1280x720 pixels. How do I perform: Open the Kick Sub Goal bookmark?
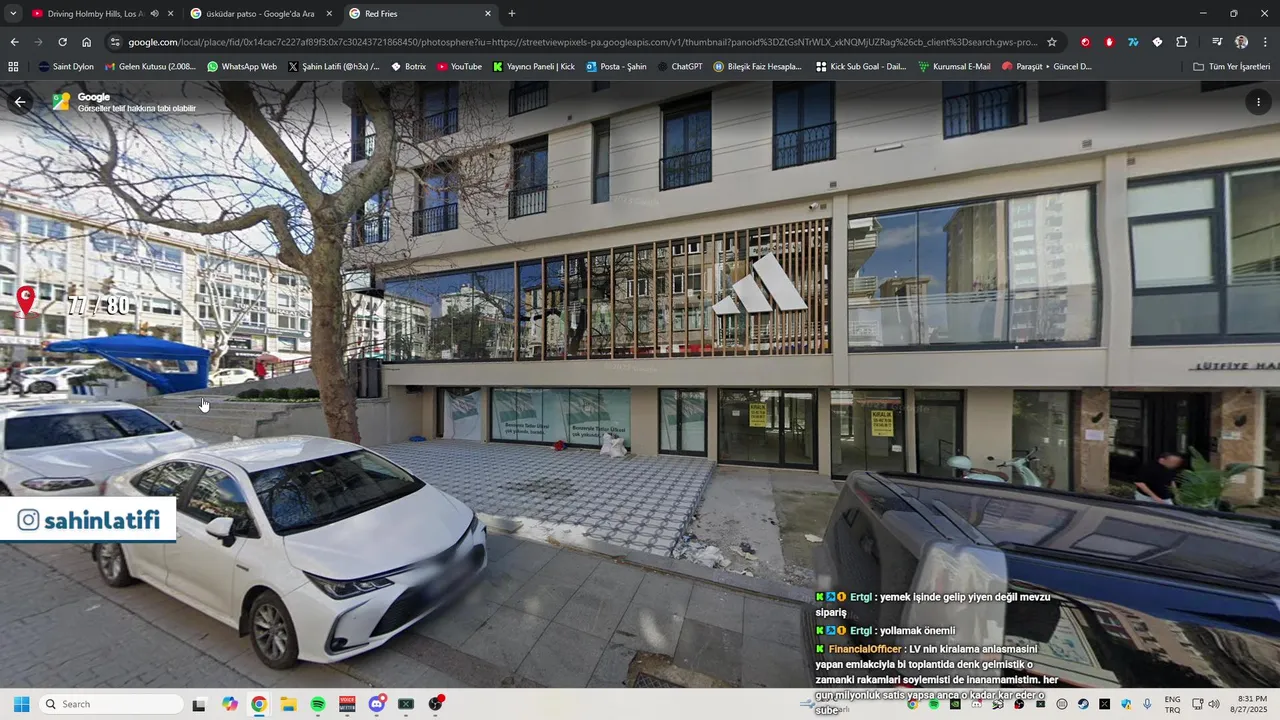coord(861,67)
